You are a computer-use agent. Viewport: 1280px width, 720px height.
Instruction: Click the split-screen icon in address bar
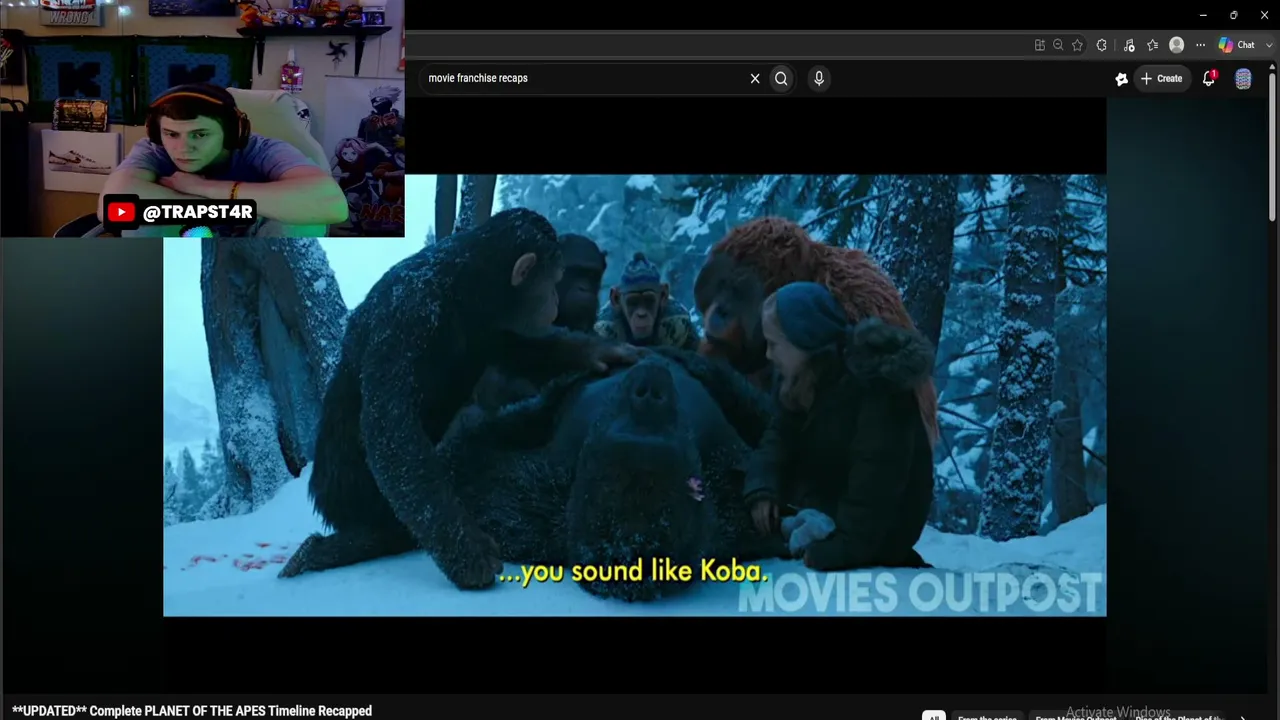pos(1040,45)
